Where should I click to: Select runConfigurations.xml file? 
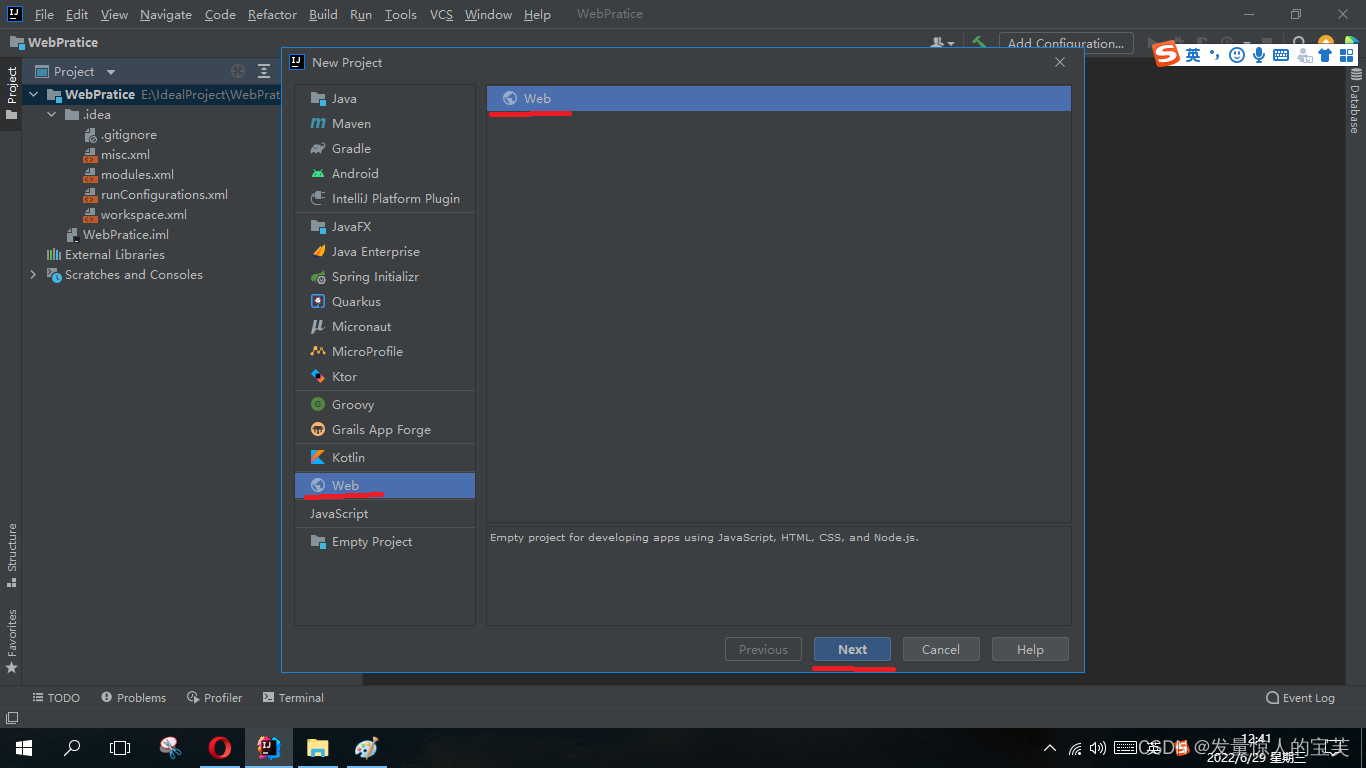(164, 194)
